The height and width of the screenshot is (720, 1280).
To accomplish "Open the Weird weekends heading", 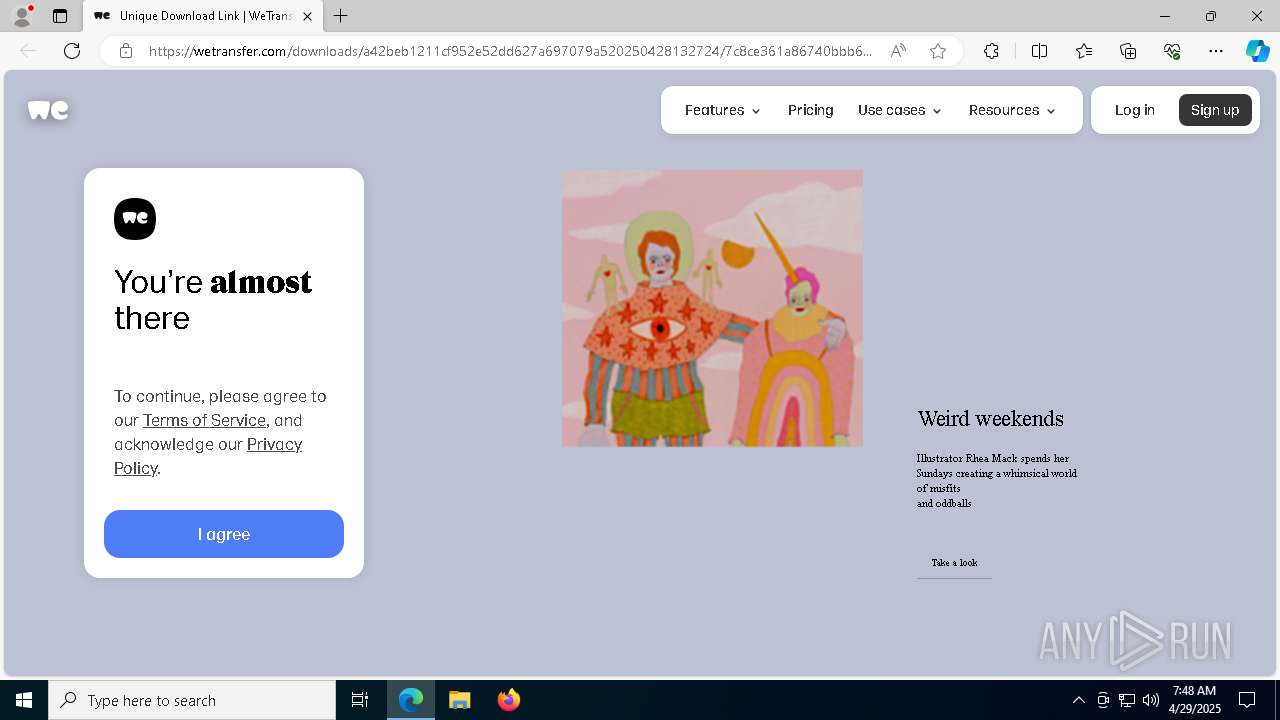I will point(990,419).
